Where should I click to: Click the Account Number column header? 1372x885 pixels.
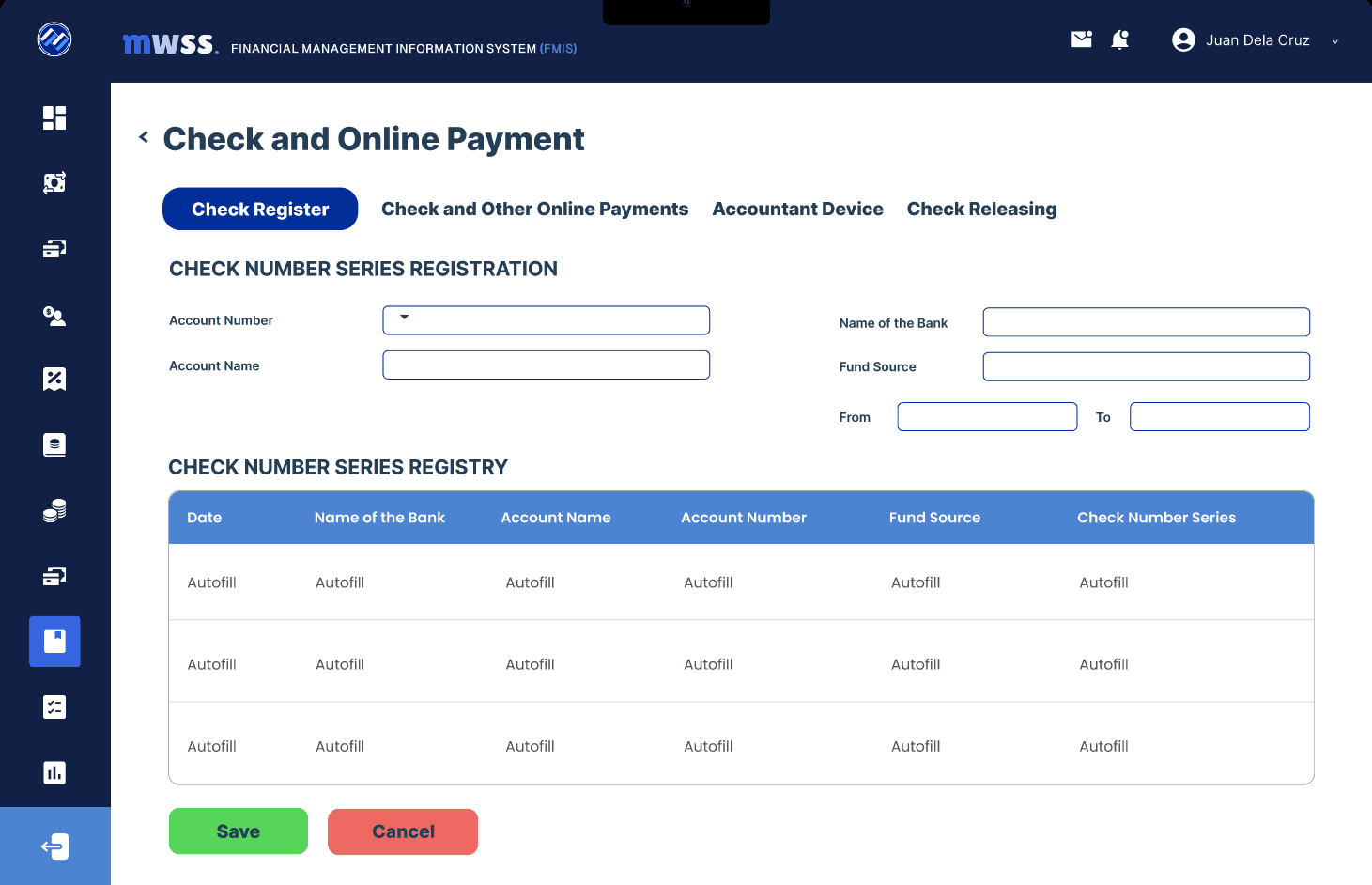tap(744, 518)
